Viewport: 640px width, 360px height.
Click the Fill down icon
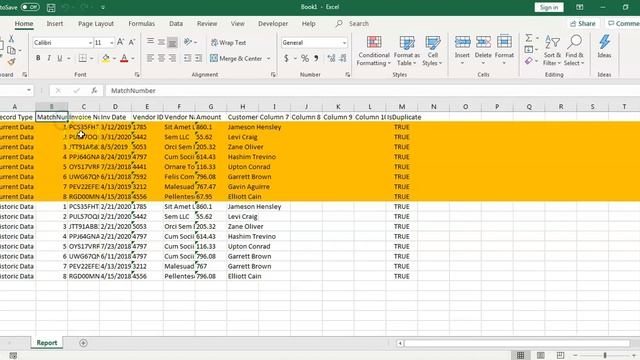529,49
